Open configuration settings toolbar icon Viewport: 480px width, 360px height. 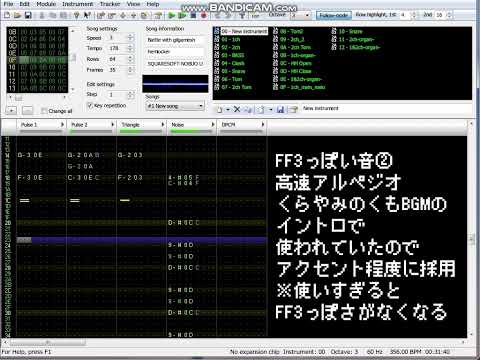coord(242,15)
